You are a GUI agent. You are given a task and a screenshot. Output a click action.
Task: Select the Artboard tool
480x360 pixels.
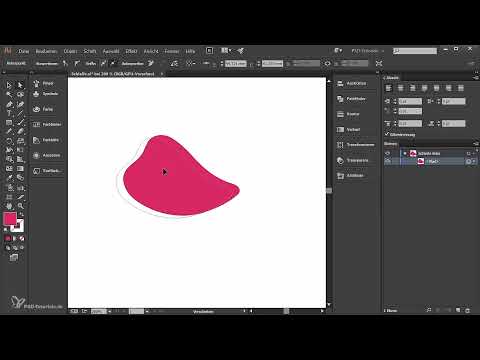(9, 197)
